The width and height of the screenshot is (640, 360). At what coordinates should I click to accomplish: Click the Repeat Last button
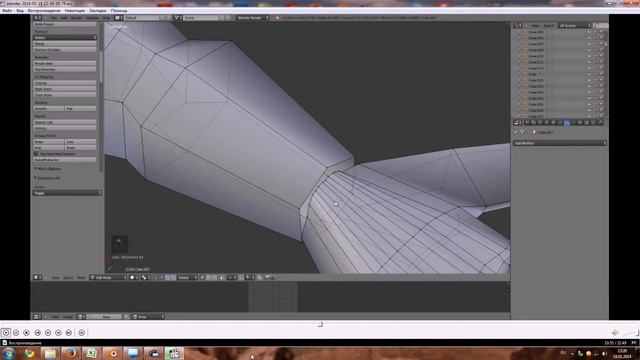click(x=64, y=122)
